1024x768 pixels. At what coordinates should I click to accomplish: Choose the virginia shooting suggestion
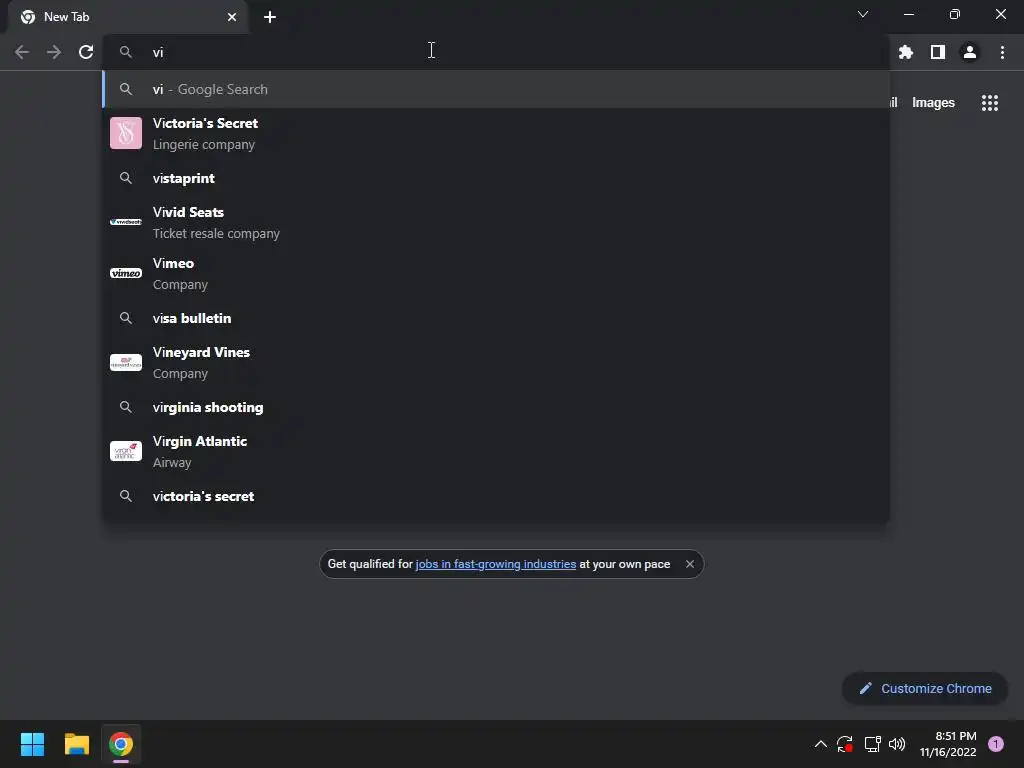pos(496,408)
